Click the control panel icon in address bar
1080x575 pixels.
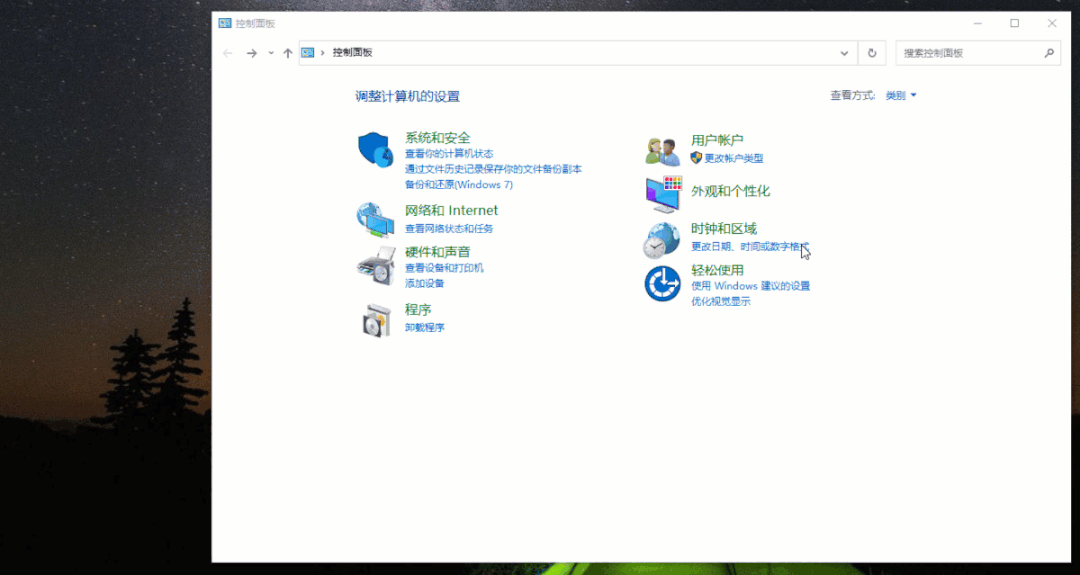point(308,52)
